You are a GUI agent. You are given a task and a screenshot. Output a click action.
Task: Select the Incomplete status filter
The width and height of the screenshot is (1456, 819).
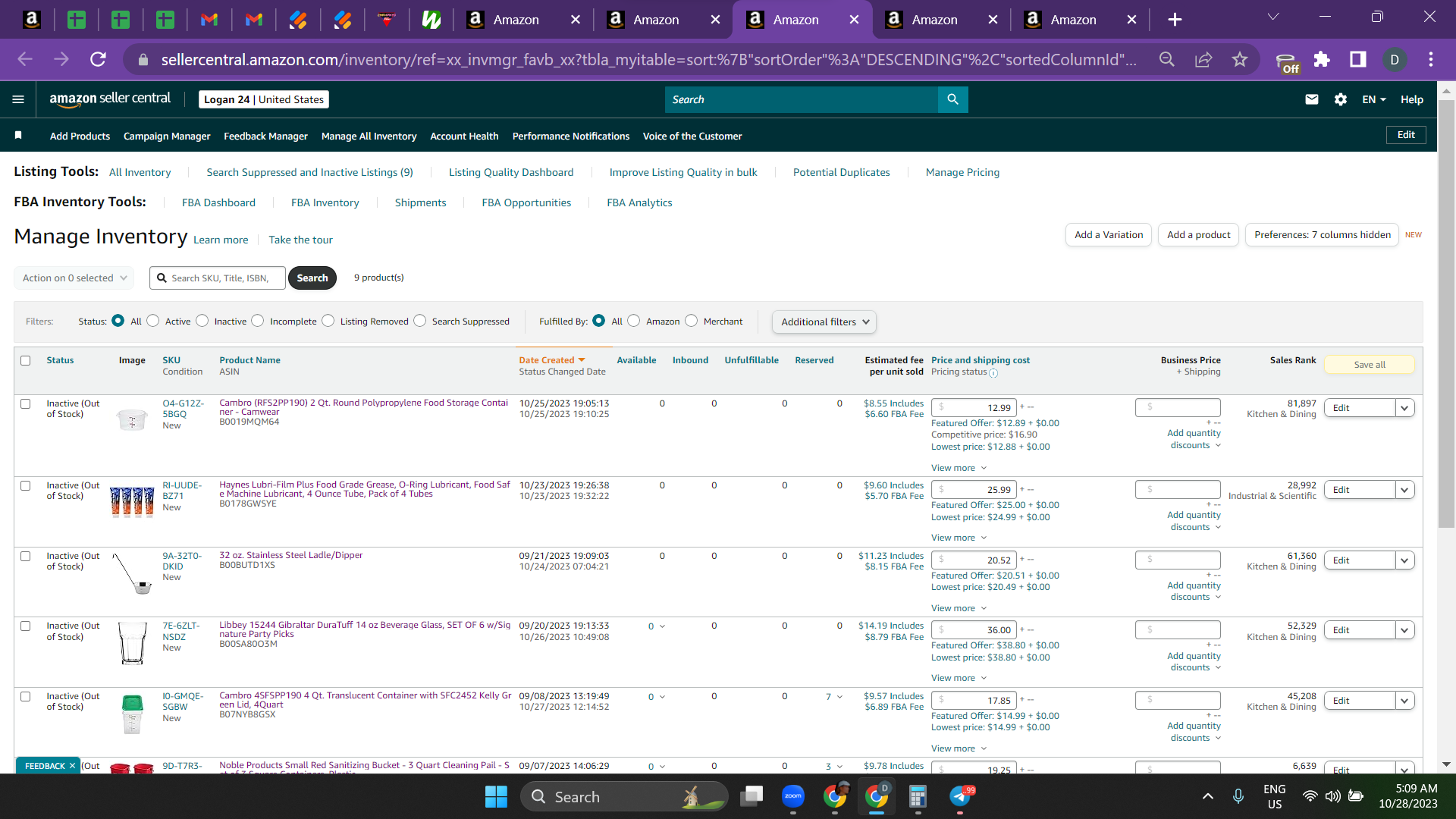tap(258, 321)
